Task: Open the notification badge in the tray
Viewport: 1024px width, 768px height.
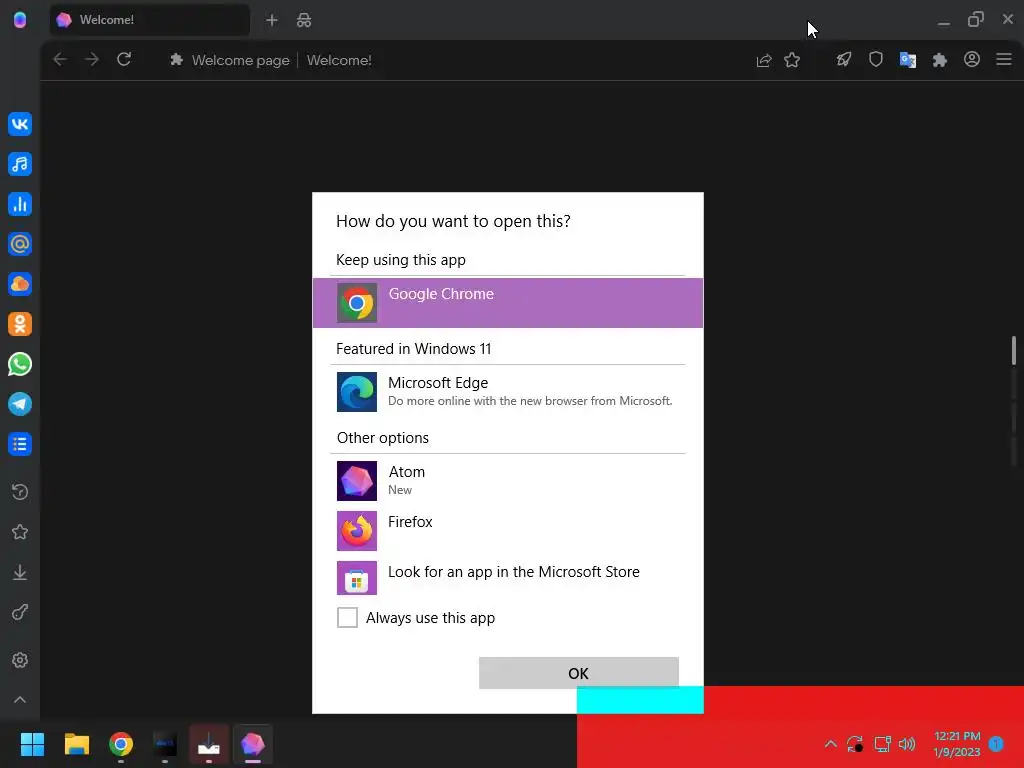Action: click(x=996, y=743)
